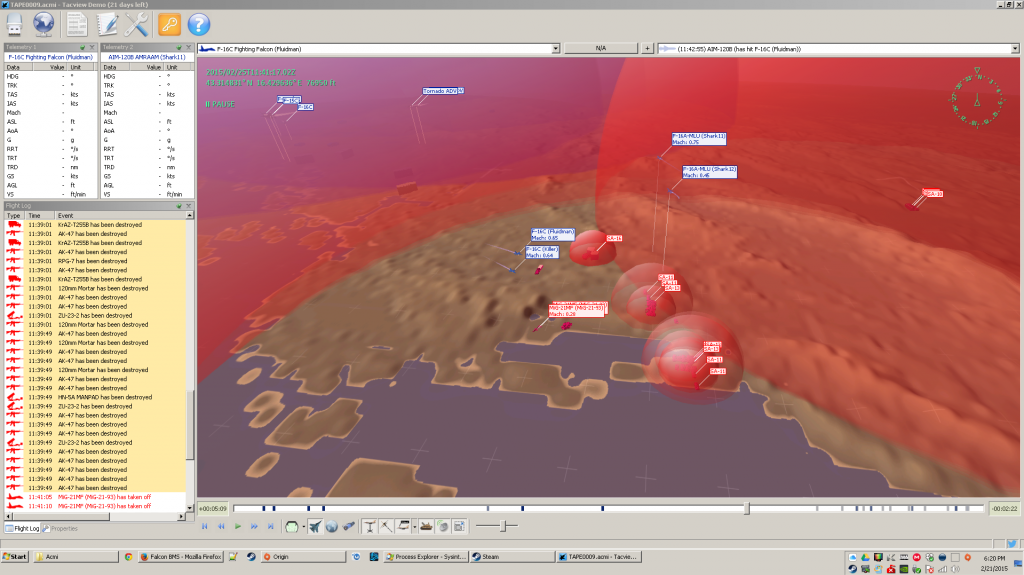Select 11:39:49 HN-5A MANPAD has been destroyed
Screen dimensions: 1024x575
(x=95, y=397)
